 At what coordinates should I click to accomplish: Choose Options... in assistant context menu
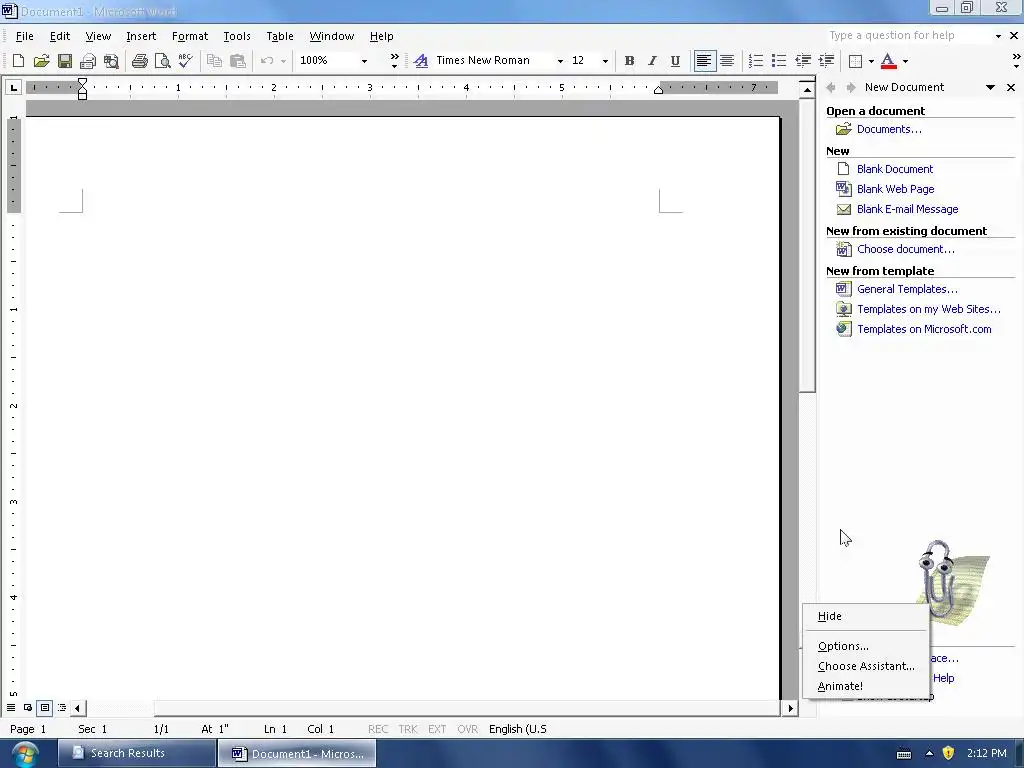click(x=866, y=646)
